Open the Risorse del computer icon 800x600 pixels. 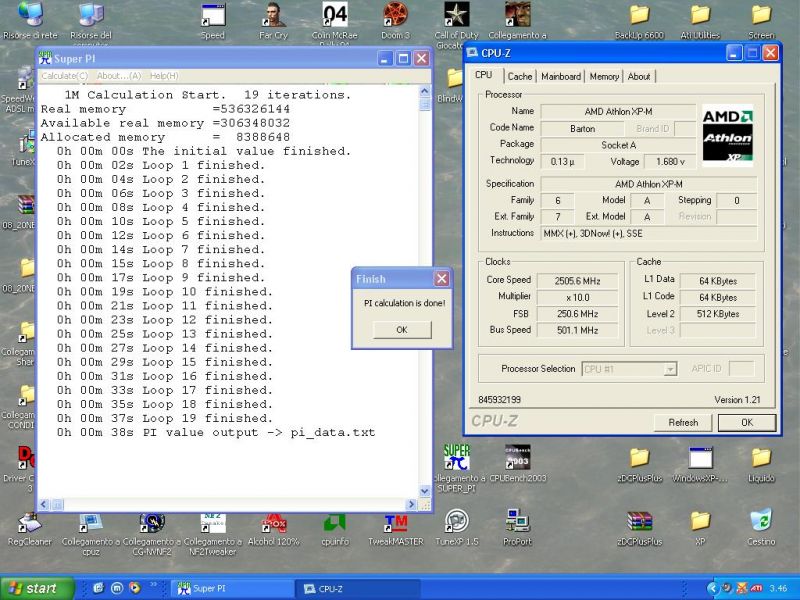point(91,21)
